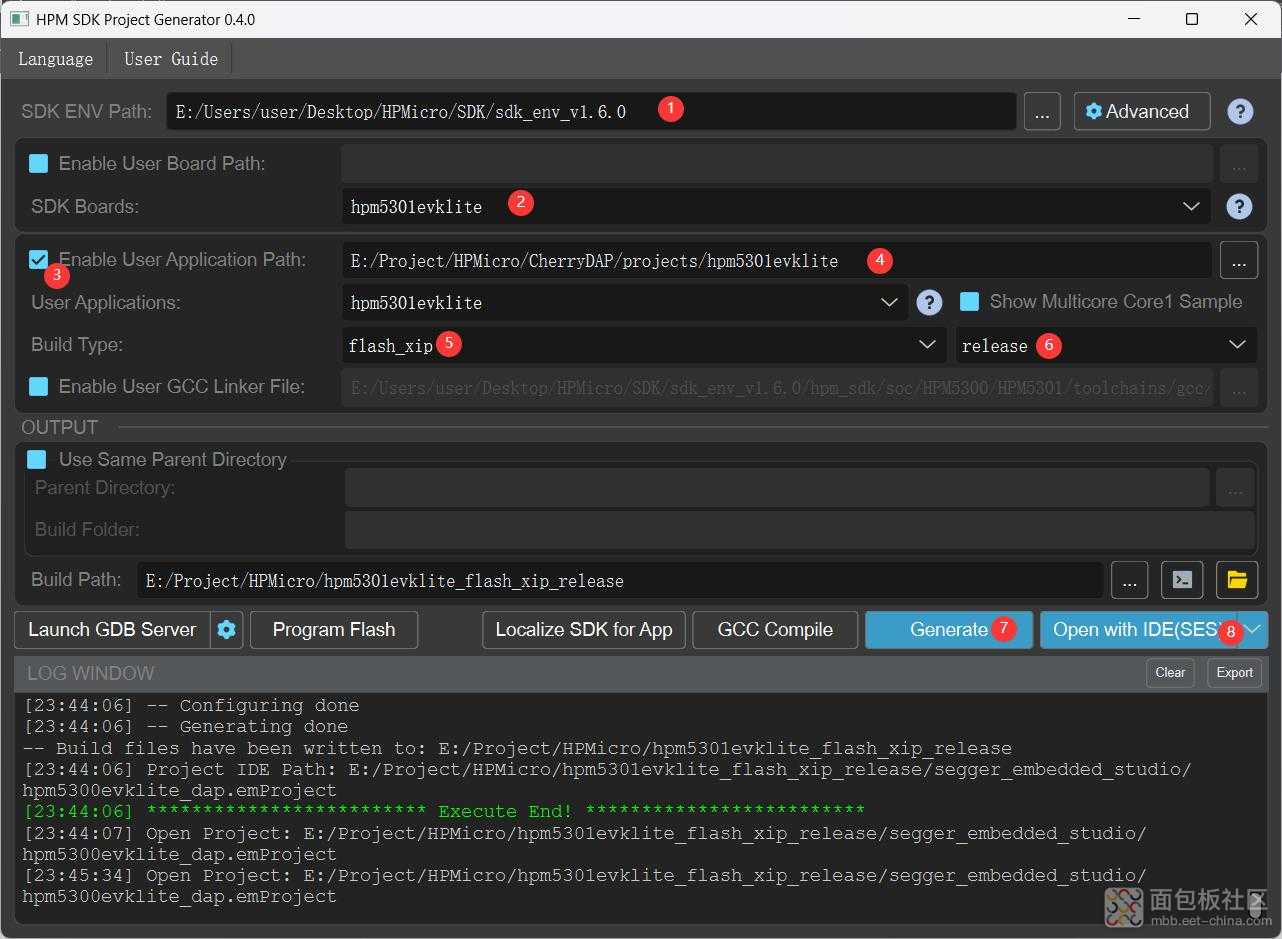Click the LOG WINDOW header label
Screen dimensions: 1282x939
90,673
